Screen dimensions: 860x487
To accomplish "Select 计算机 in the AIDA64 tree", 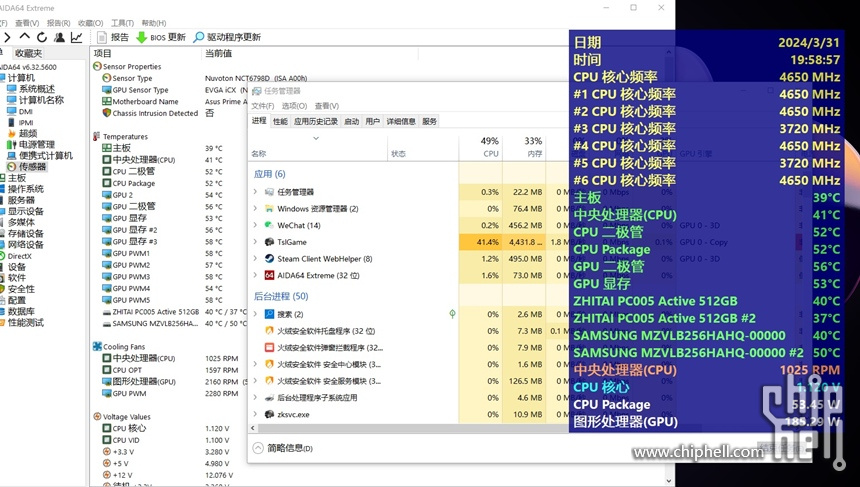I will coord(21,78).
